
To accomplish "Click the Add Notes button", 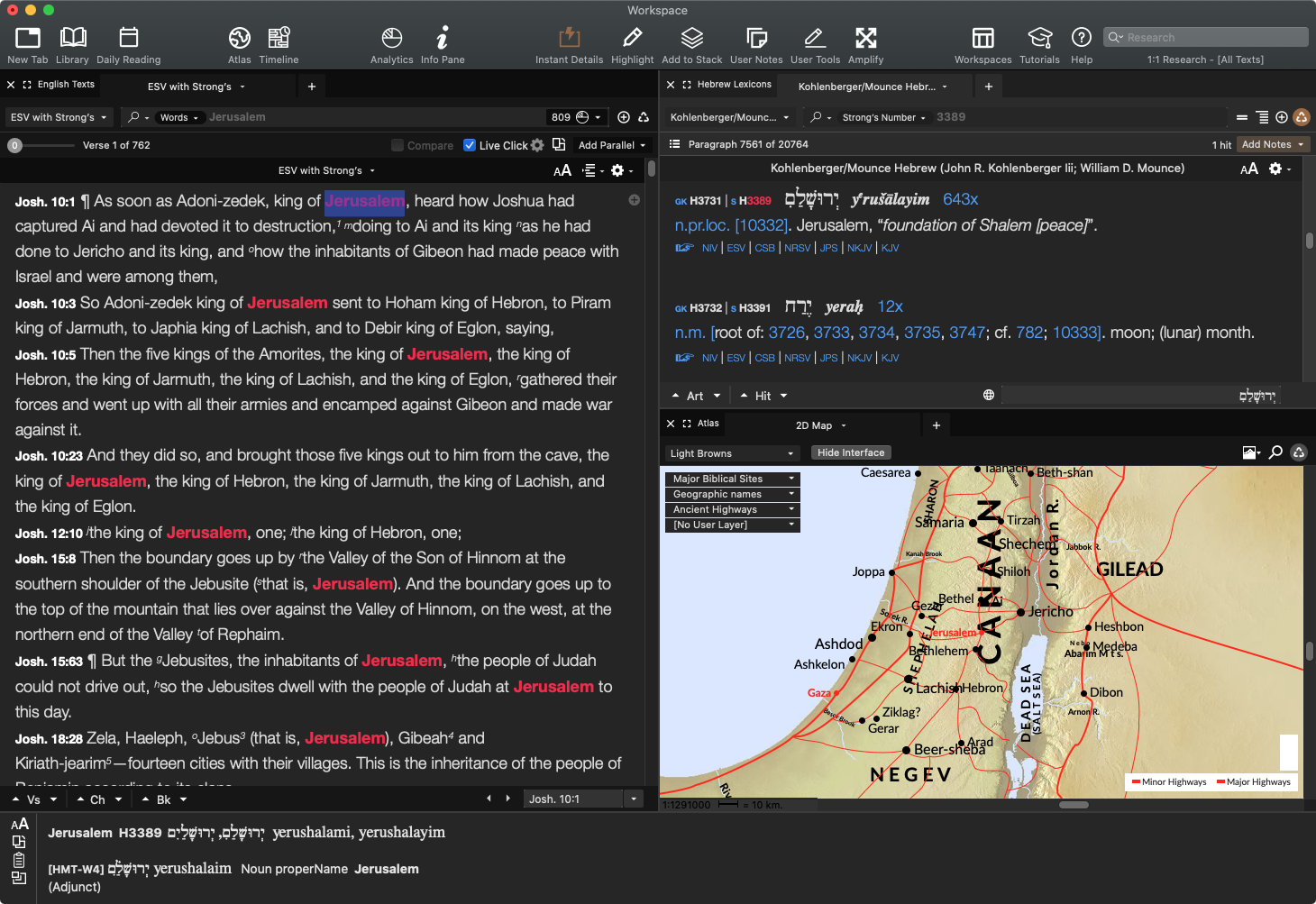I will (1272, 144).
